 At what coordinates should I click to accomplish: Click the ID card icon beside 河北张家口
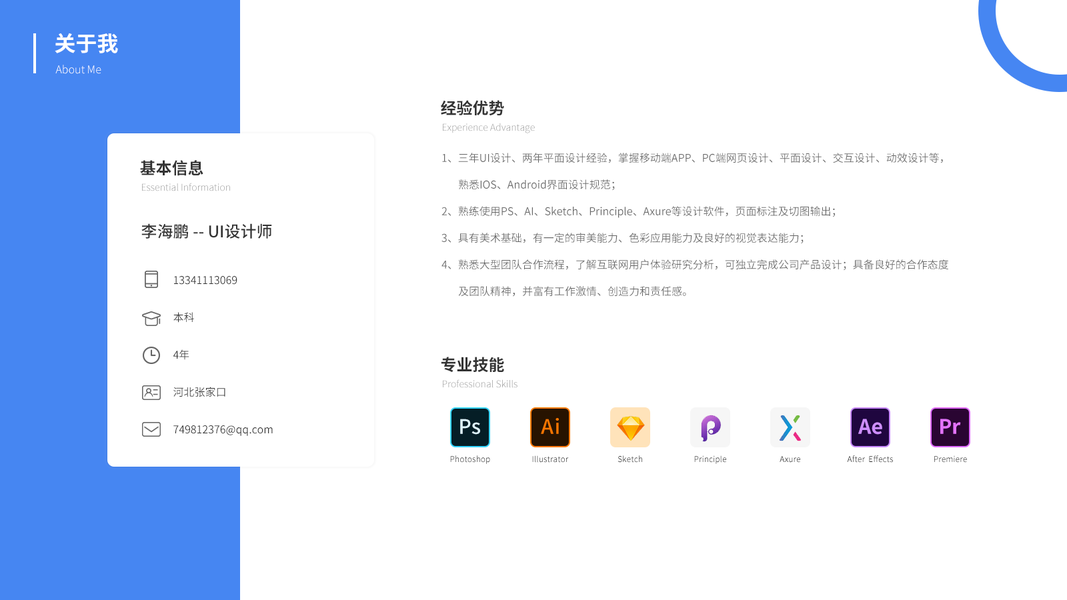[151, 393]
